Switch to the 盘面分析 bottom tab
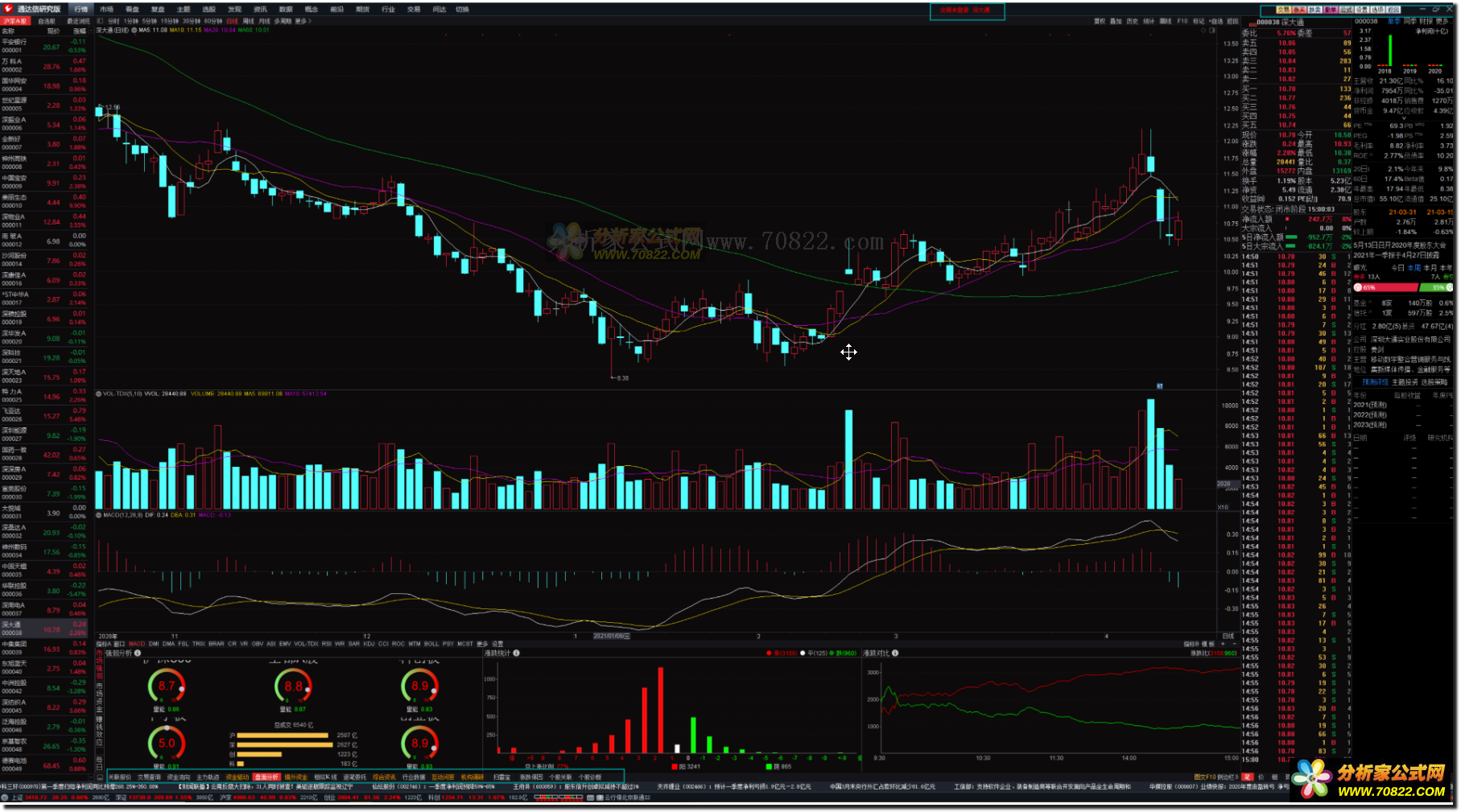This screenshot has height=812, width=1461. click(x=266, y=777)
